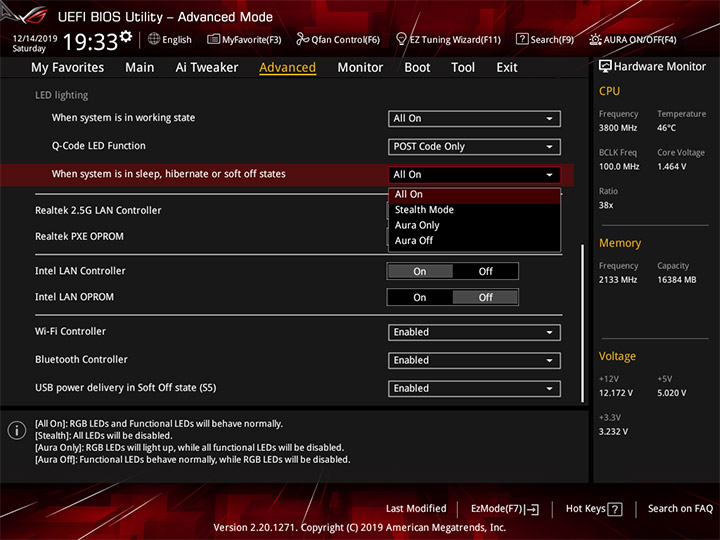The height and width of the screenshot is (540, 720).
Task: Click the 19:33 clock display
Action: (90, 42)
